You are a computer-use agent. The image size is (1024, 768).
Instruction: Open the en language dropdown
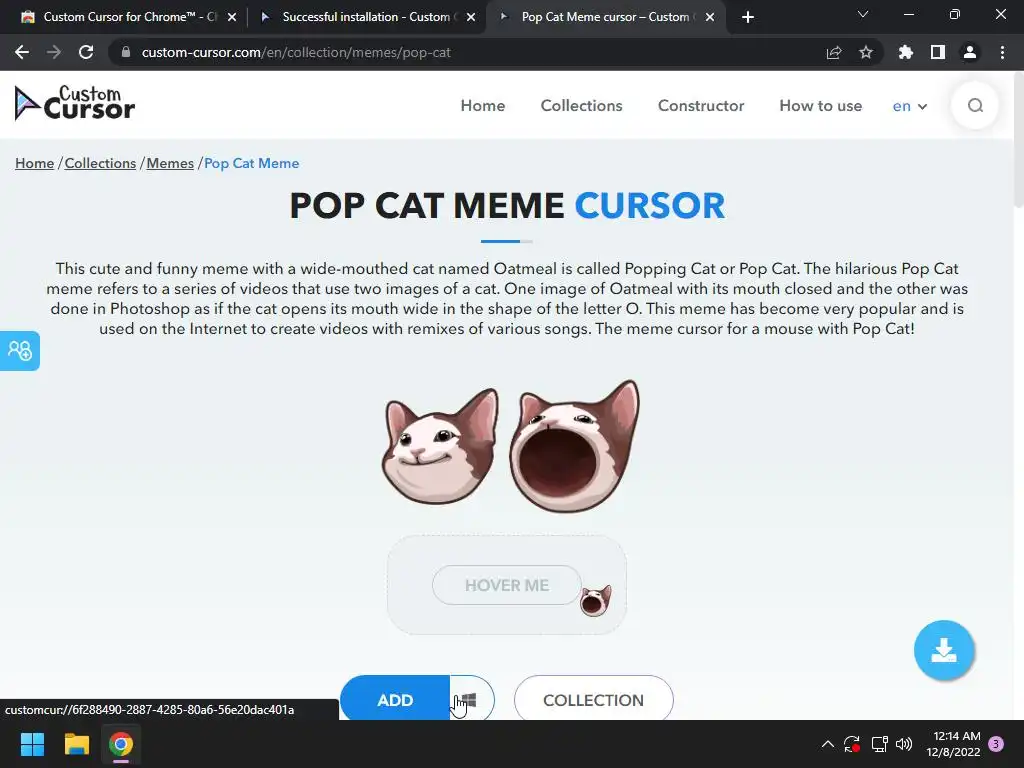[910, 106]
